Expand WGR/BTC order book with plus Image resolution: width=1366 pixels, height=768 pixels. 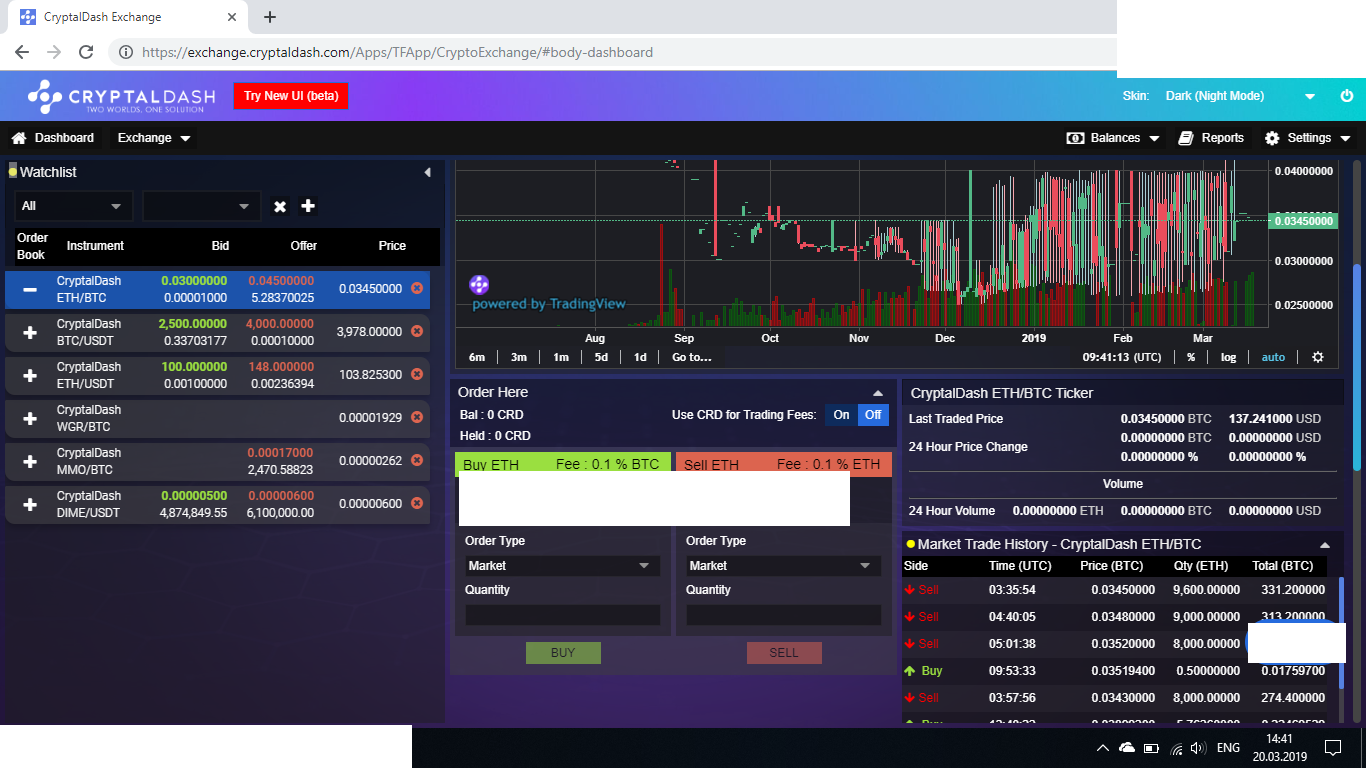click(30, 418)
